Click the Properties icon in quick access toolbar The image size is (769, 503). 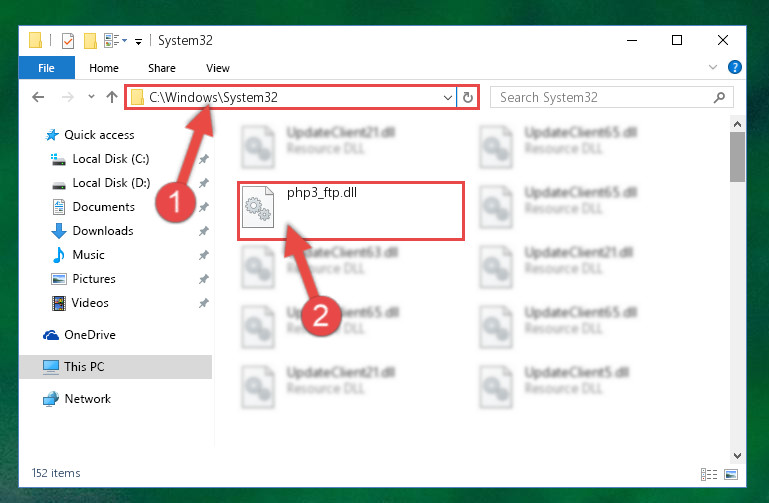(x=68, y=41)
